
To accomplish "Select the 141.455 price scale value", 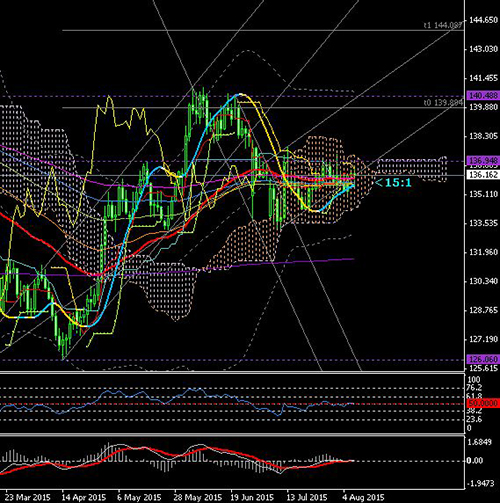I will [x=483, y=78].
